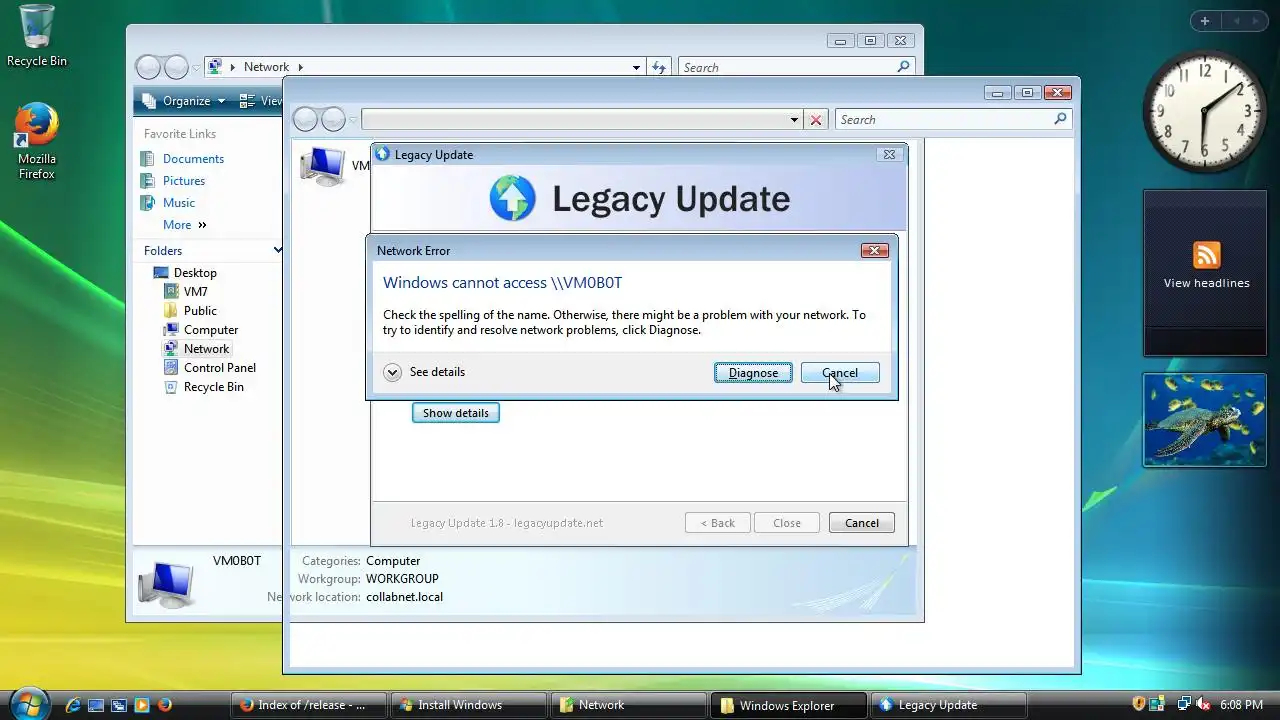Select Network in the folder tree
Viewport: 1280px width, 720px height.
point(206,349)
